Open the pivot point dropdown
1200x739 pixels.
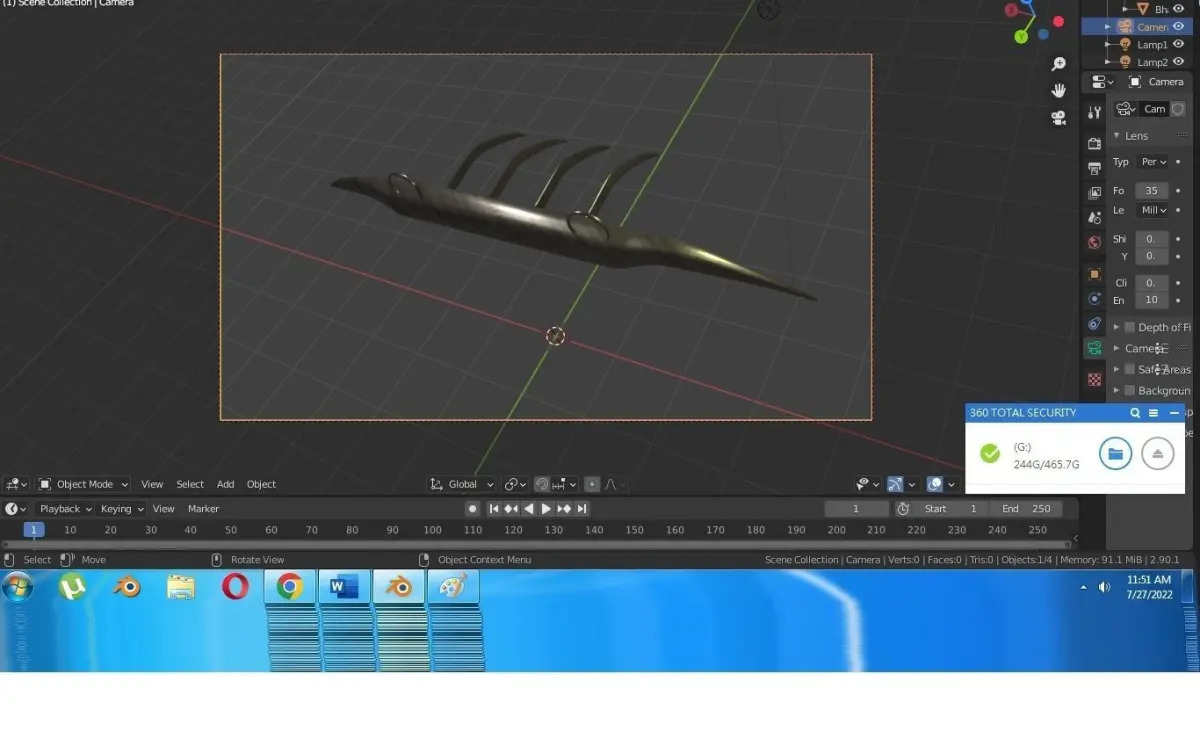point(515,484)
